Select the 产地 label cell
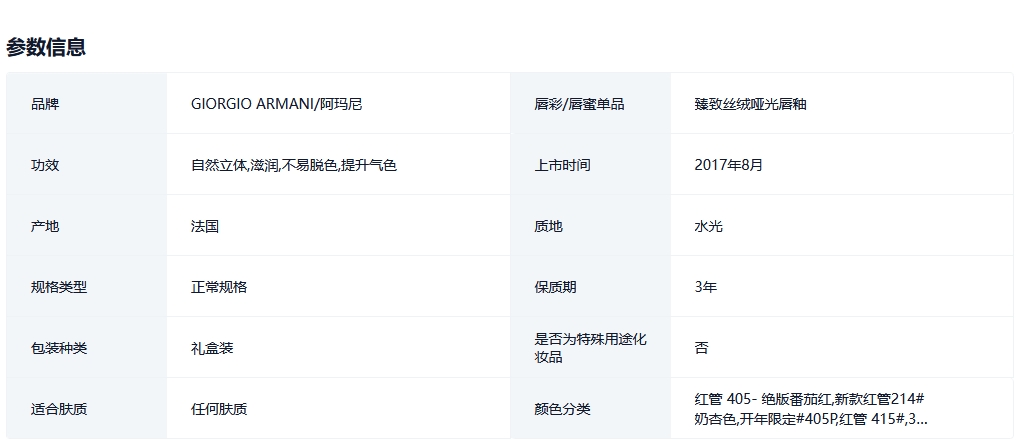 click(x=45, y=226)
